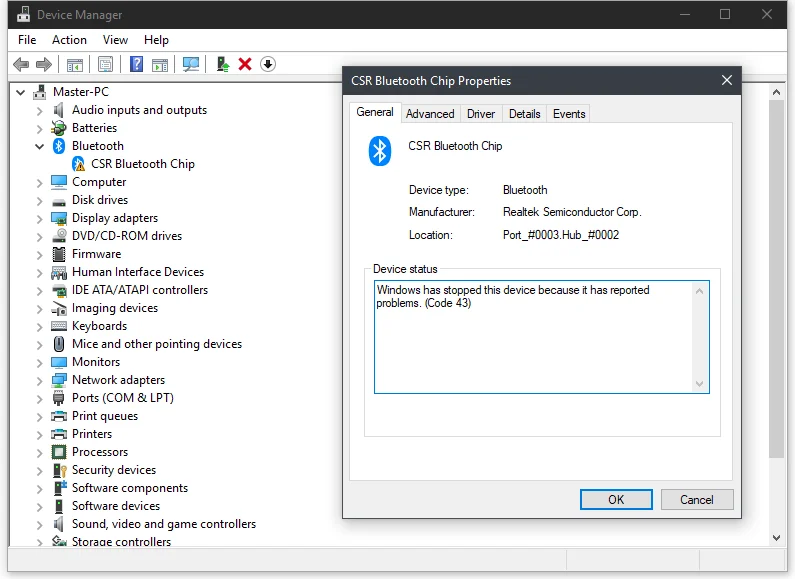Click the Device Manager scrollbar up arrow
Viewport: 795px width, 579px height.
[776, 92]
